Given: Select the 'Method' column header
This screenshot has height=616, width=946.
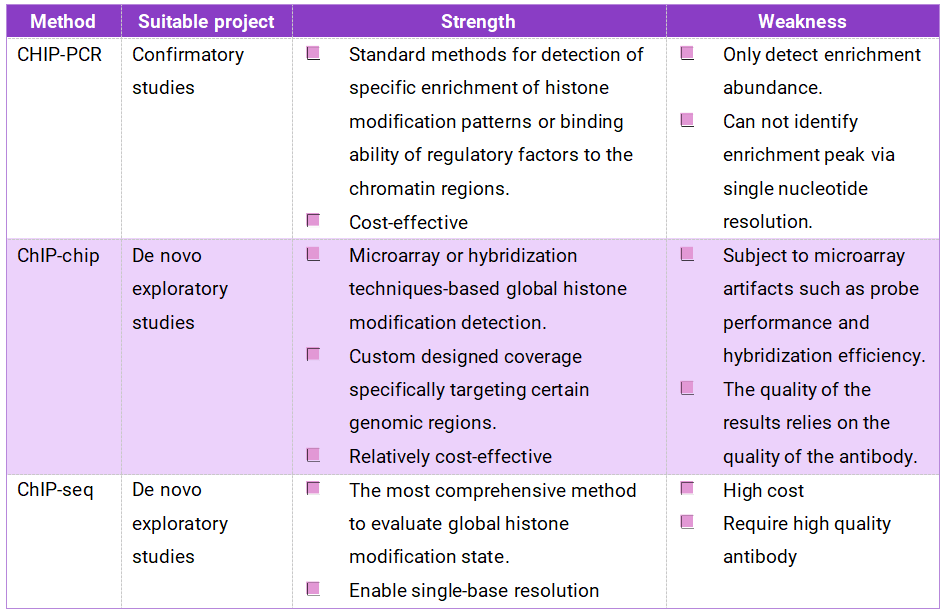Looking at the screenshot, I should [x=63, y=21].
